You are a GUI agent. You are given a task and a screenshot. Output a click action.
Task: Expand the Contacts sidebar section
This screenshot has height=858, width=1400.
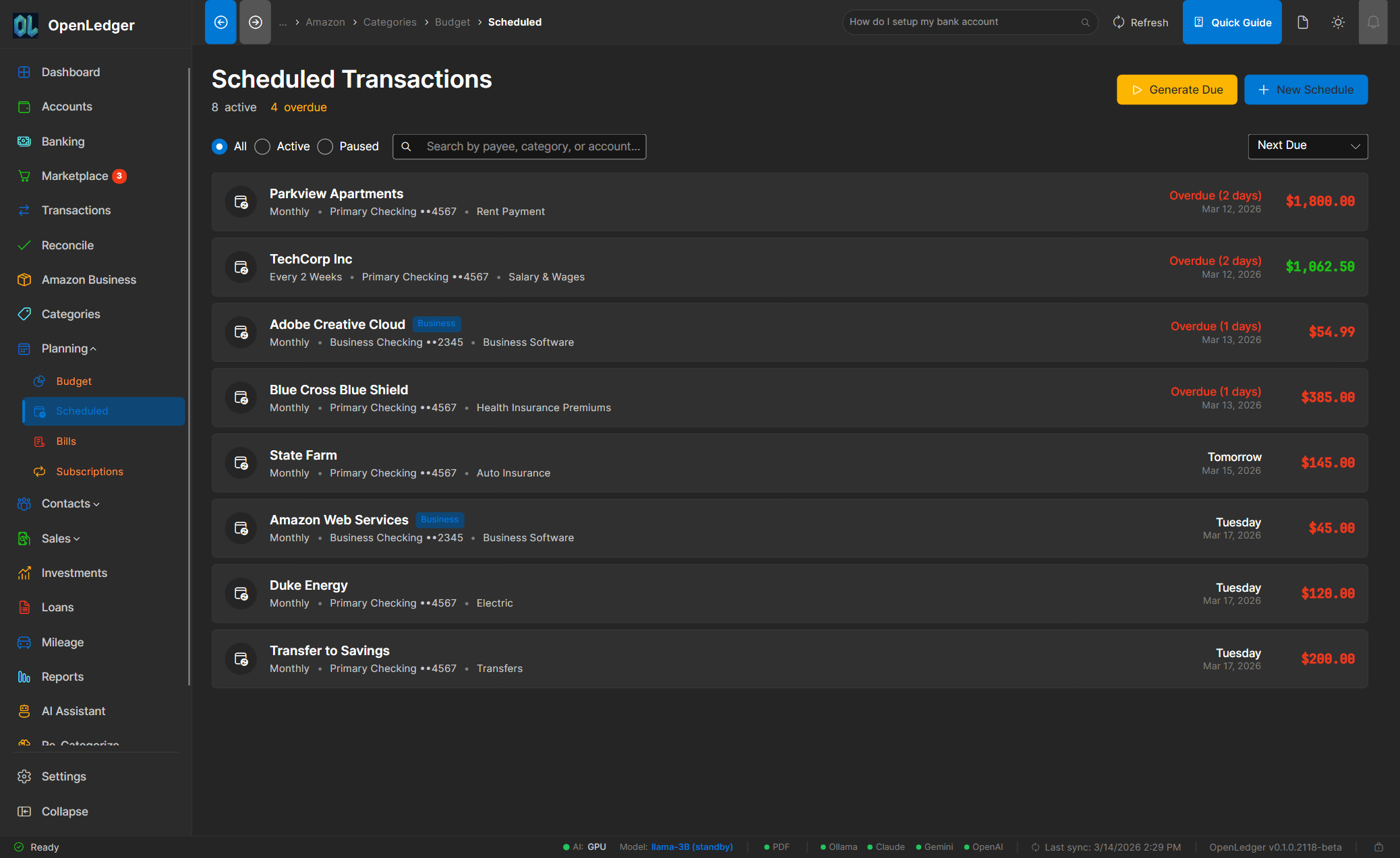pos(65,503)
